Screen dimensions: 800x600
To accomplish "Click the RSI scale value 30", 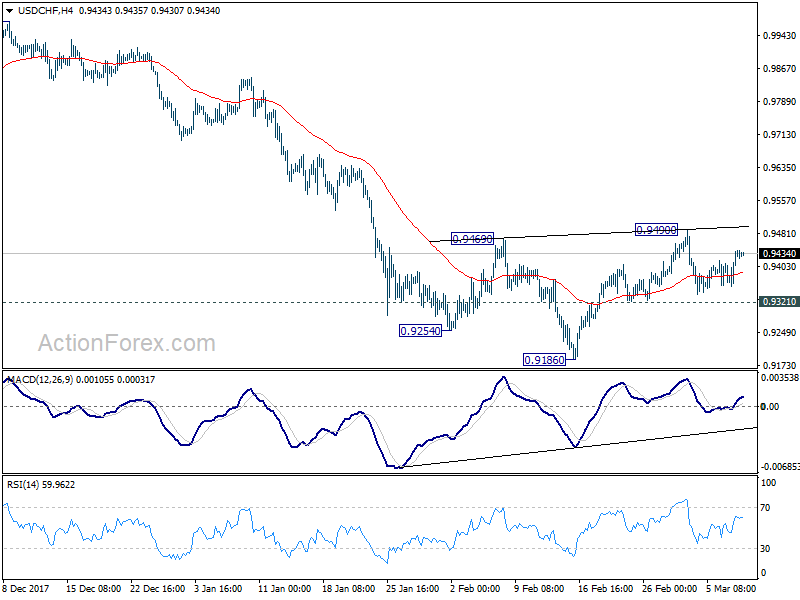I will click(765, 548).
